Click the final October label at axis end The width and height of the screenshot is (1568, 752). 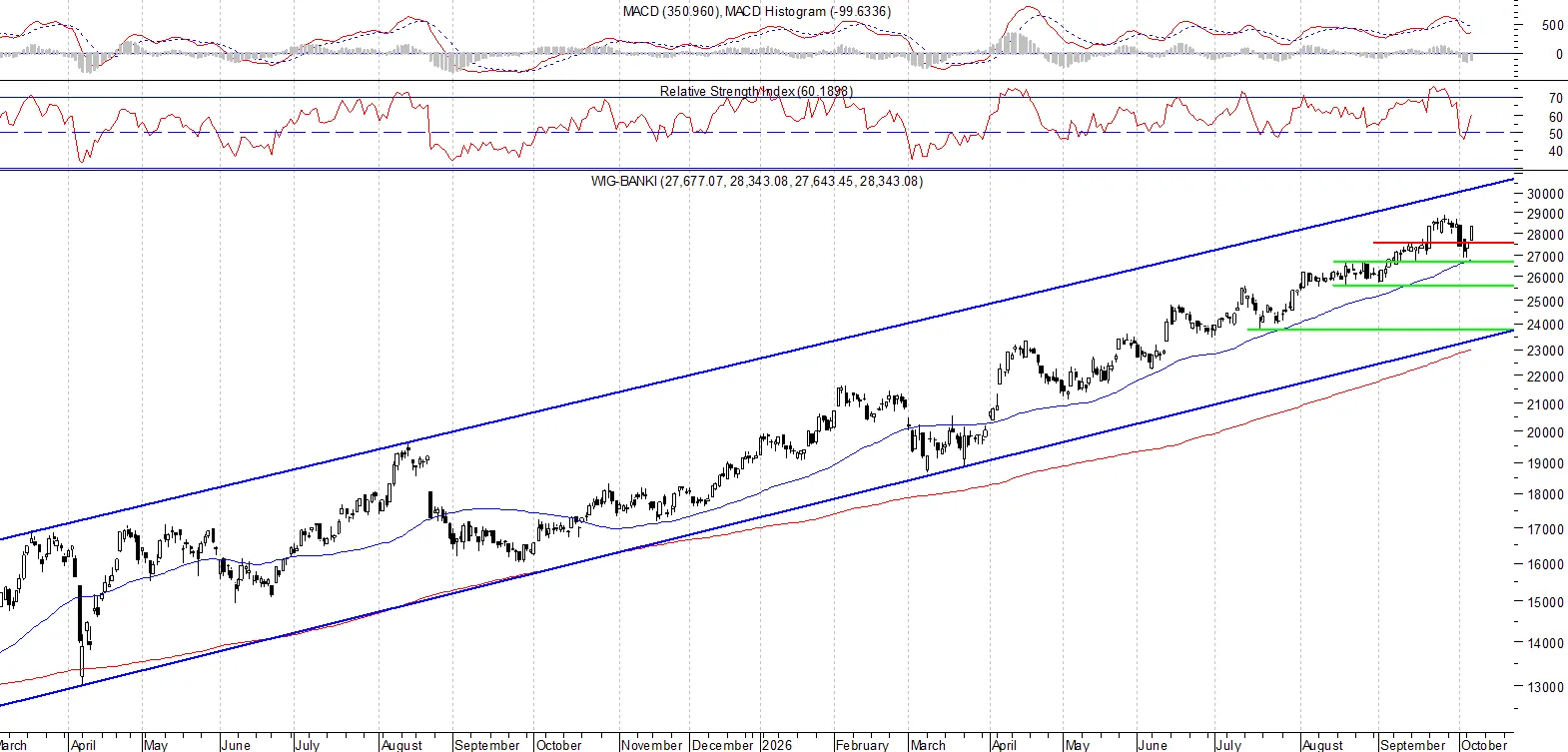1484,745
